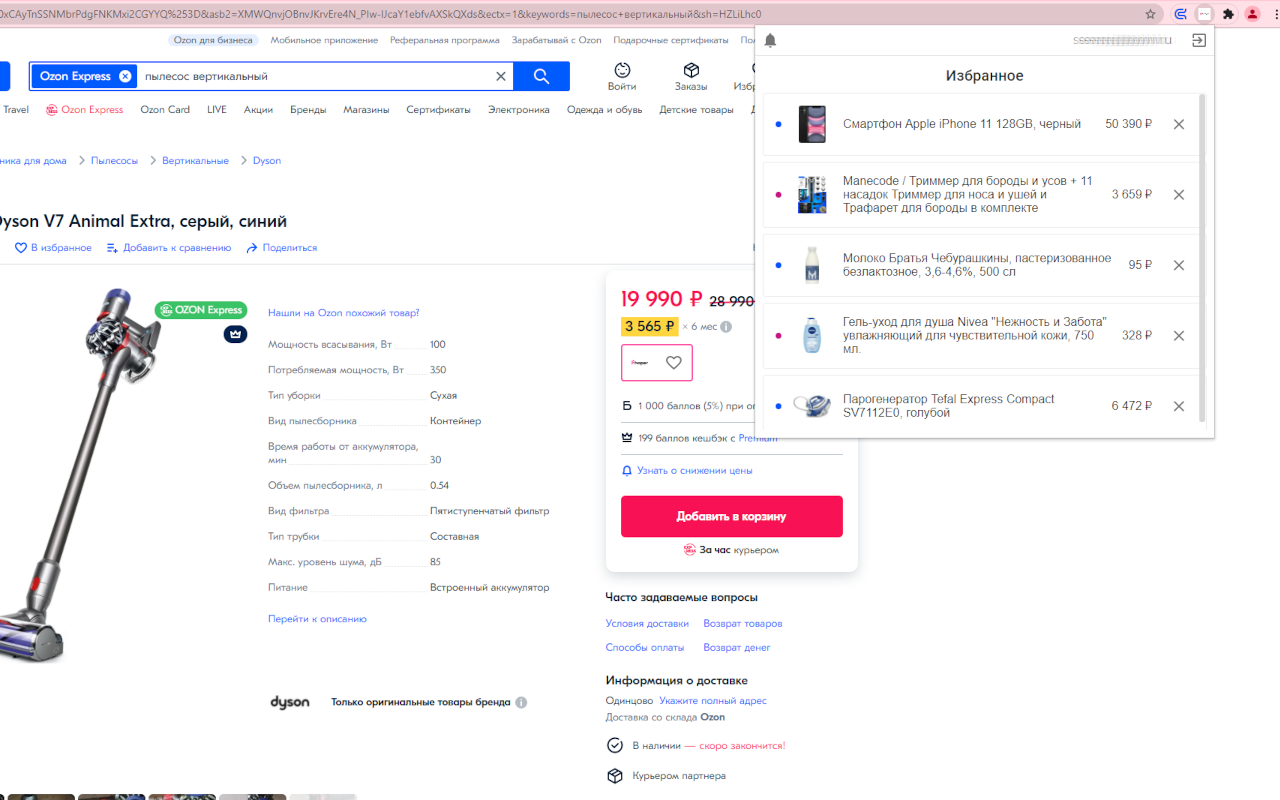Viewport: 1280px width, 800px height.
Task: Remove Nivea shower gel from favorites
Action: (x=1179, y=336)
